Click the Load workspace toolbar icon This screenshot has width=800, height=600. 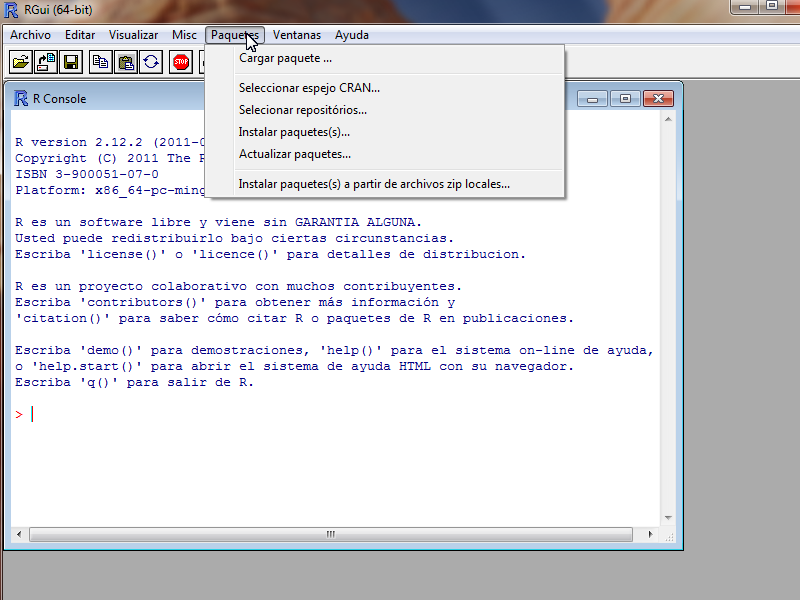click(x=46, y=62)
